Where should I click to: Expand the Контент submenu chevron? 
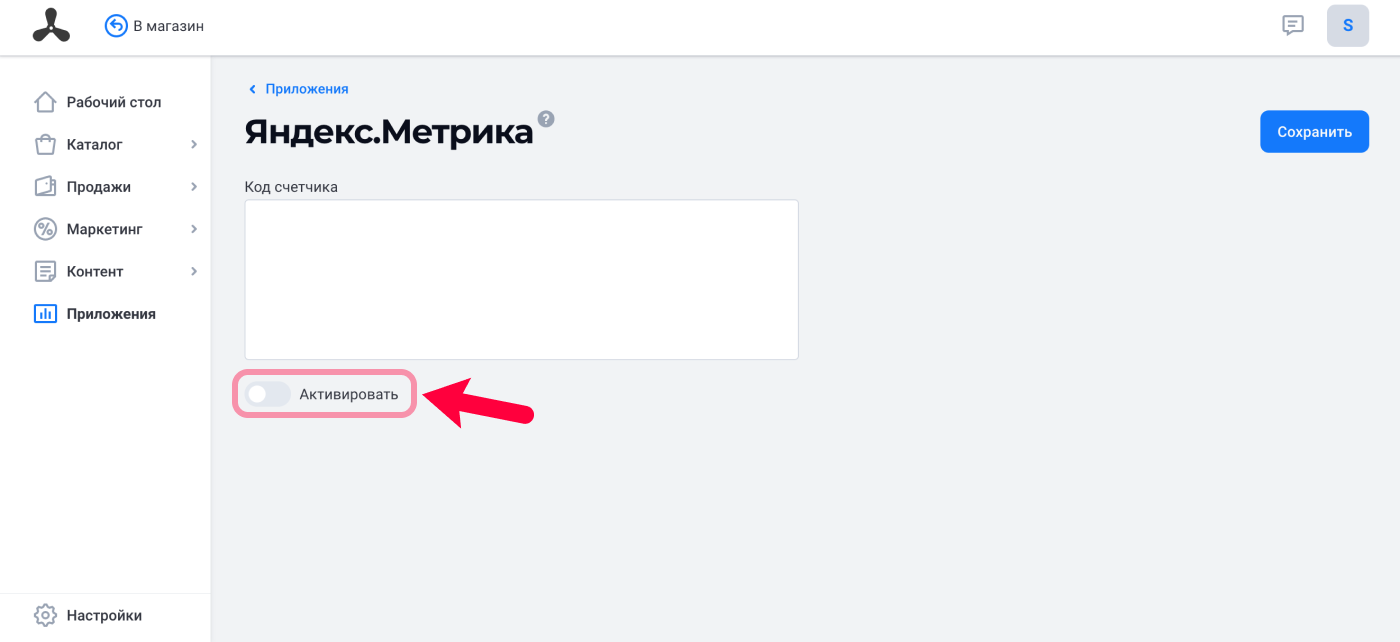194,271
